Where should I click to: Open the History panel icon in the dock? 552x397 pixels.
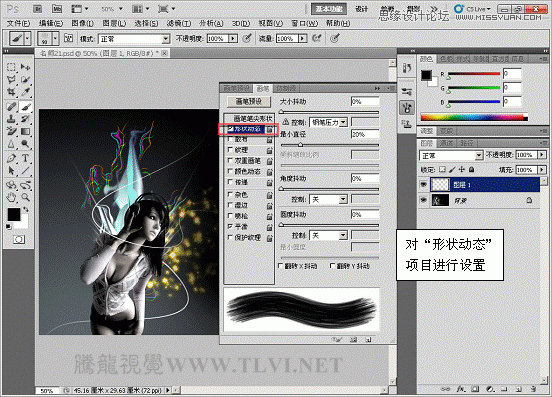coord(407,68)
